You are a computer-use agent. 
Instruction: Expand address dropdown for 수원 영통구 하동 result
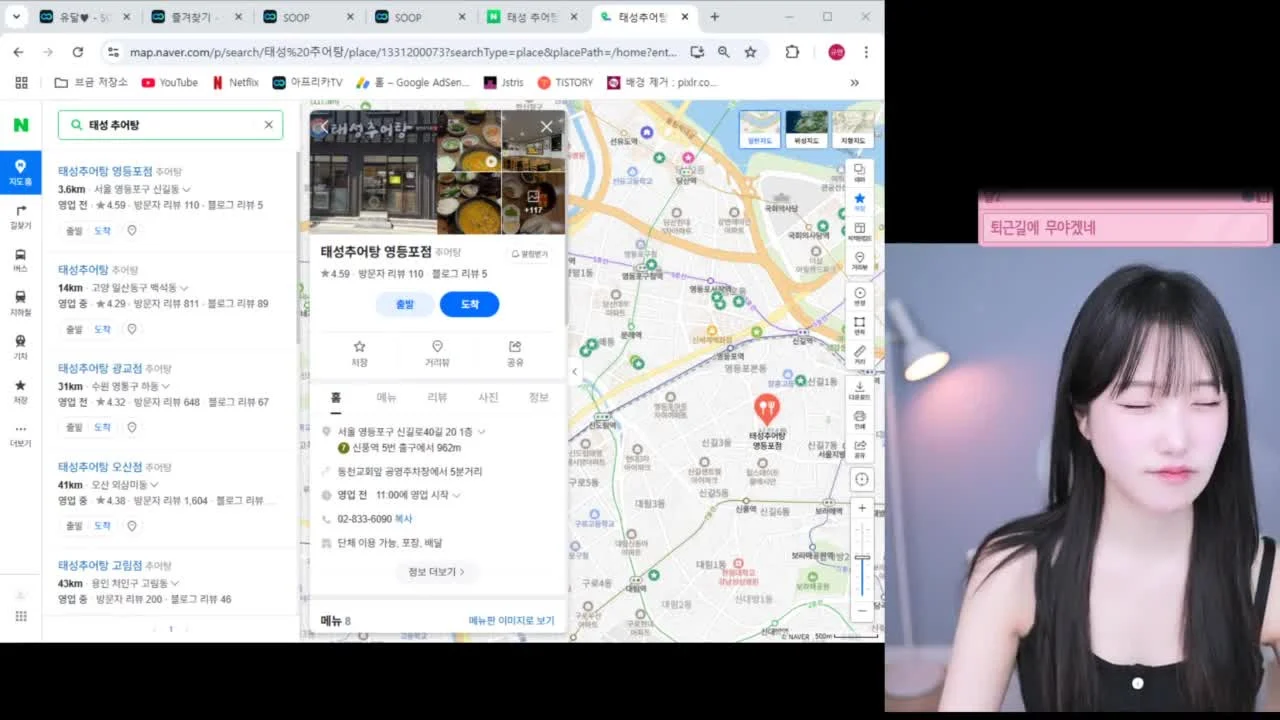click(x=166, y=386)
